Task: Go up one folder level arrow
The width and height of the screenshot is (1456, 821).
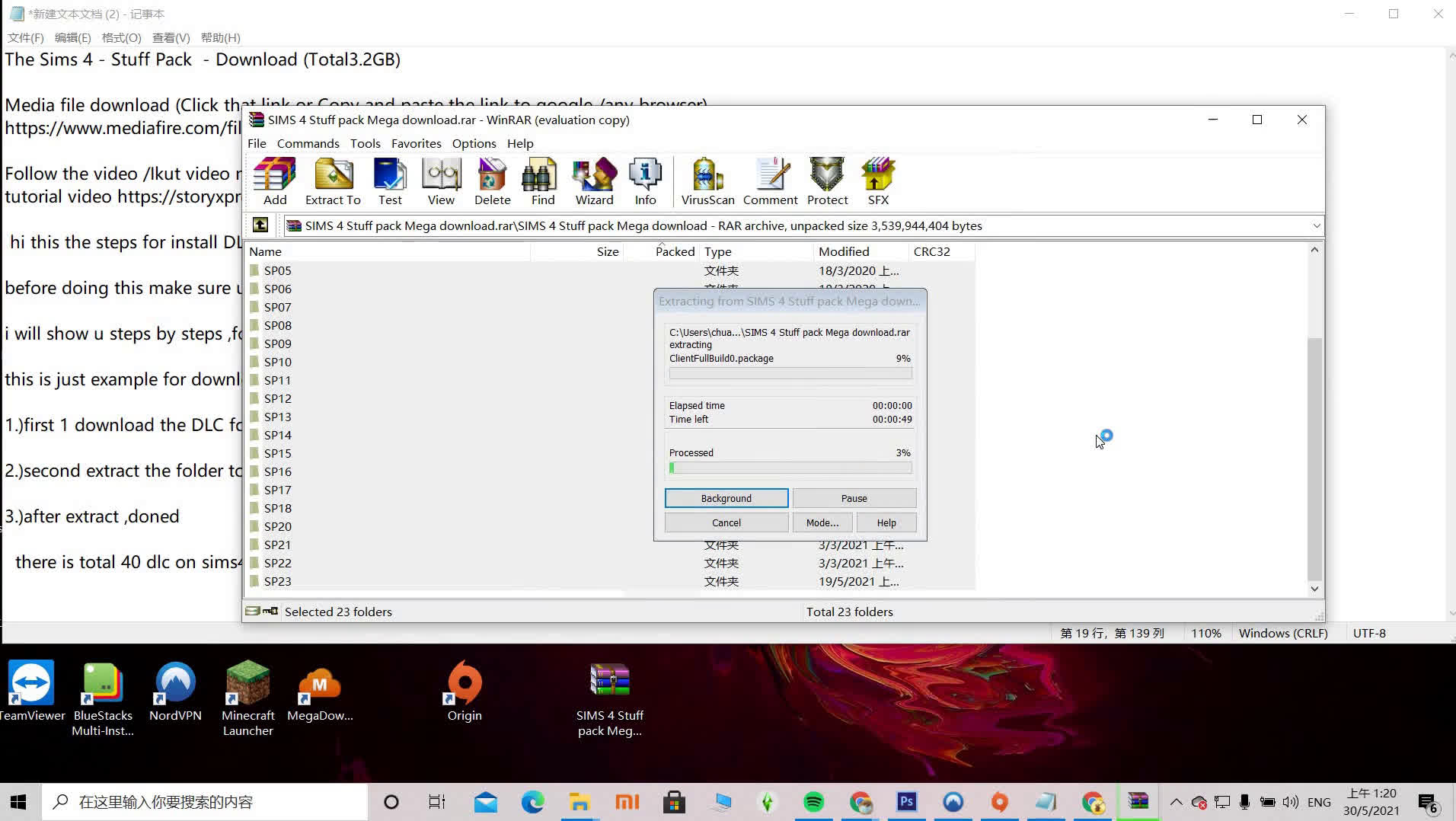Action: [x=260, y=225]
